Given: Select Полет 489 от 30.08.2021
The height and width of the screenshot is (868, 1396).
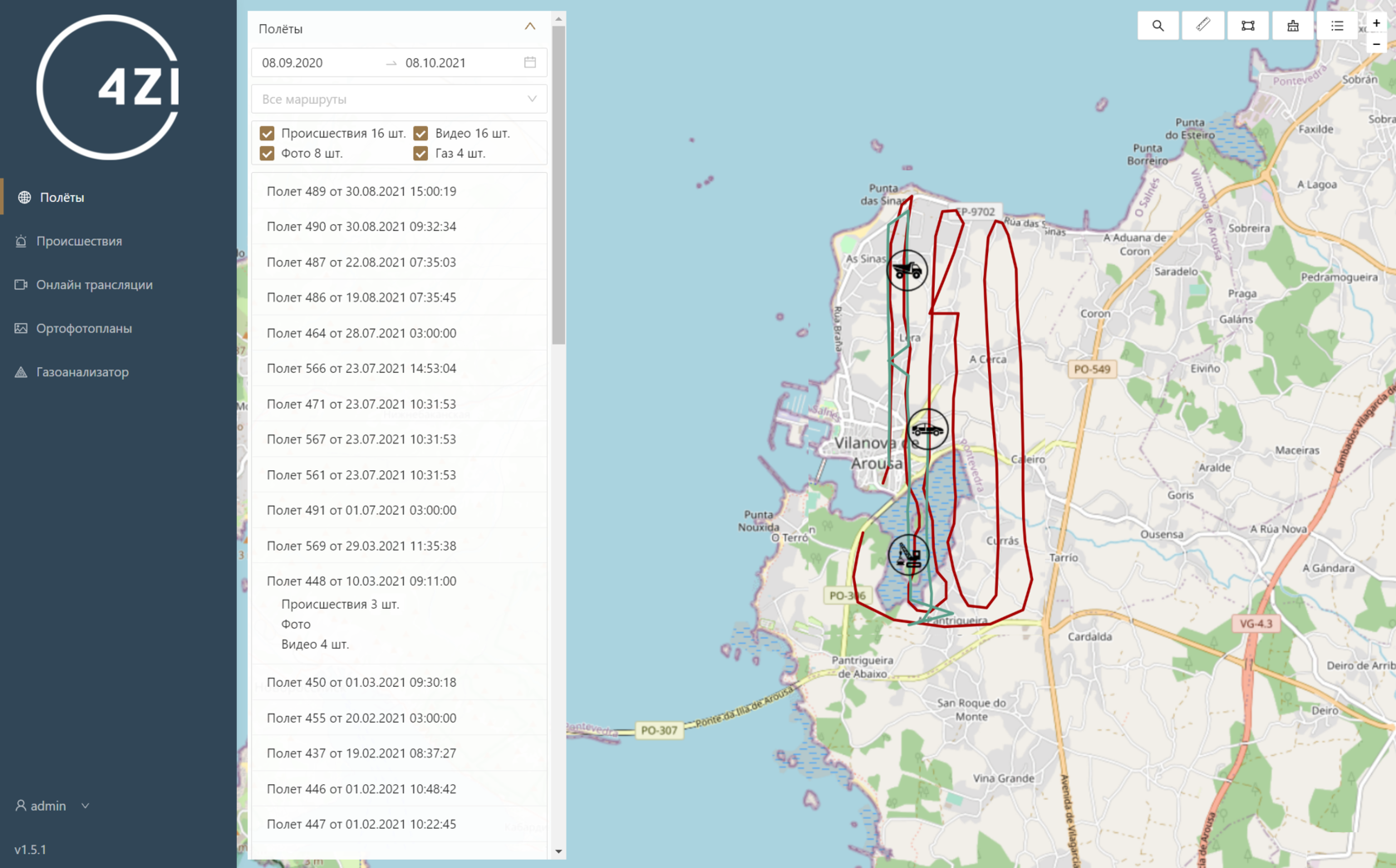Looking at the screenshot, I should pos(361,191).
